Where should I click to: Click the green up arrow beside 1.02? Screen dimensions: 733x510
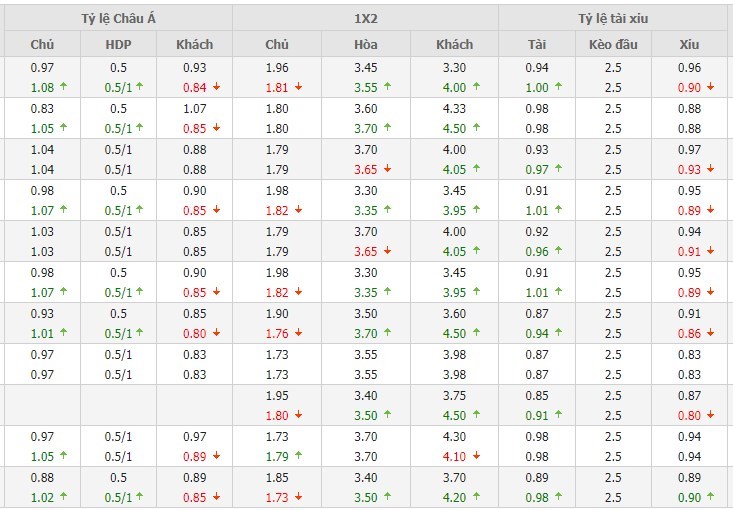63,497
